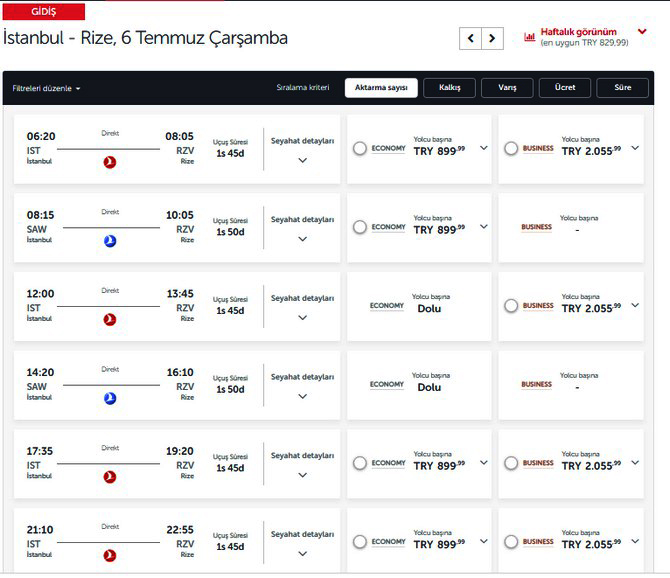Click the next day arrow button
Image resolution: width=670 pixels, height=578 pixels.
(x=492, y=39)
